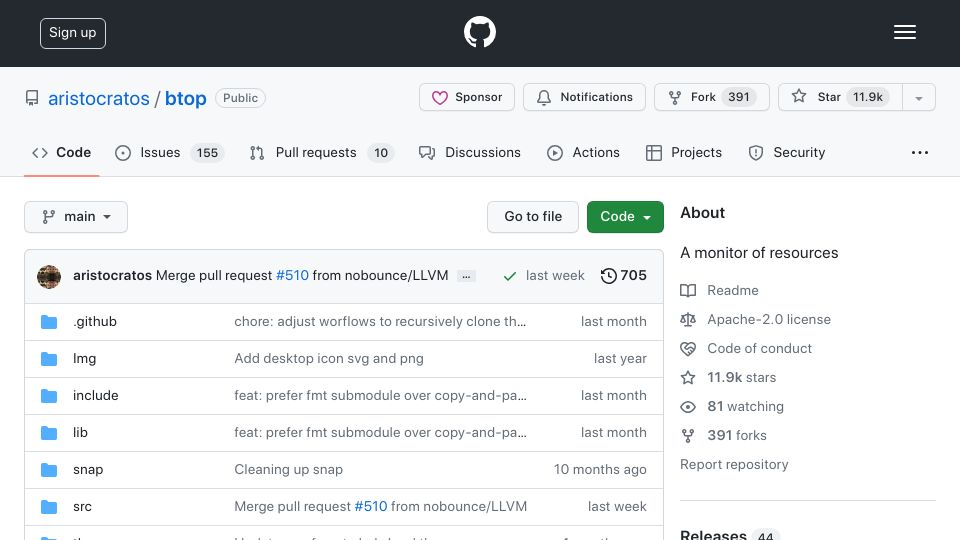Open the Pull requests tab
Image resolution: width=960 pixels, height=540 pixels.
(321, 152)
